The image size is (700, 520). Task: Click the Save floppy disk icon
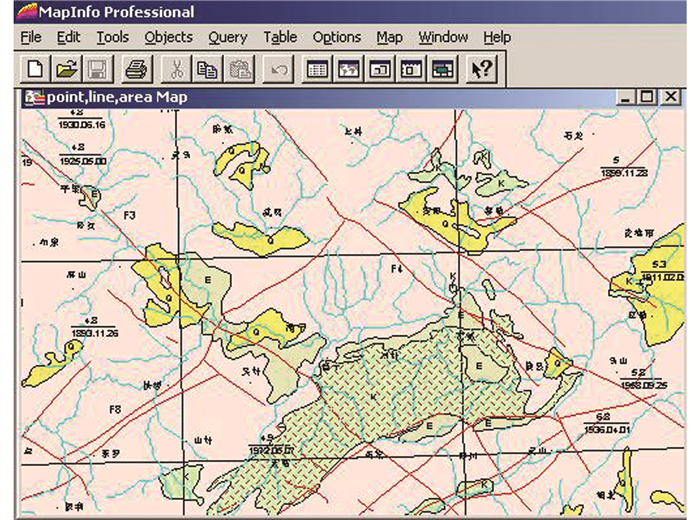pos(97,69)
